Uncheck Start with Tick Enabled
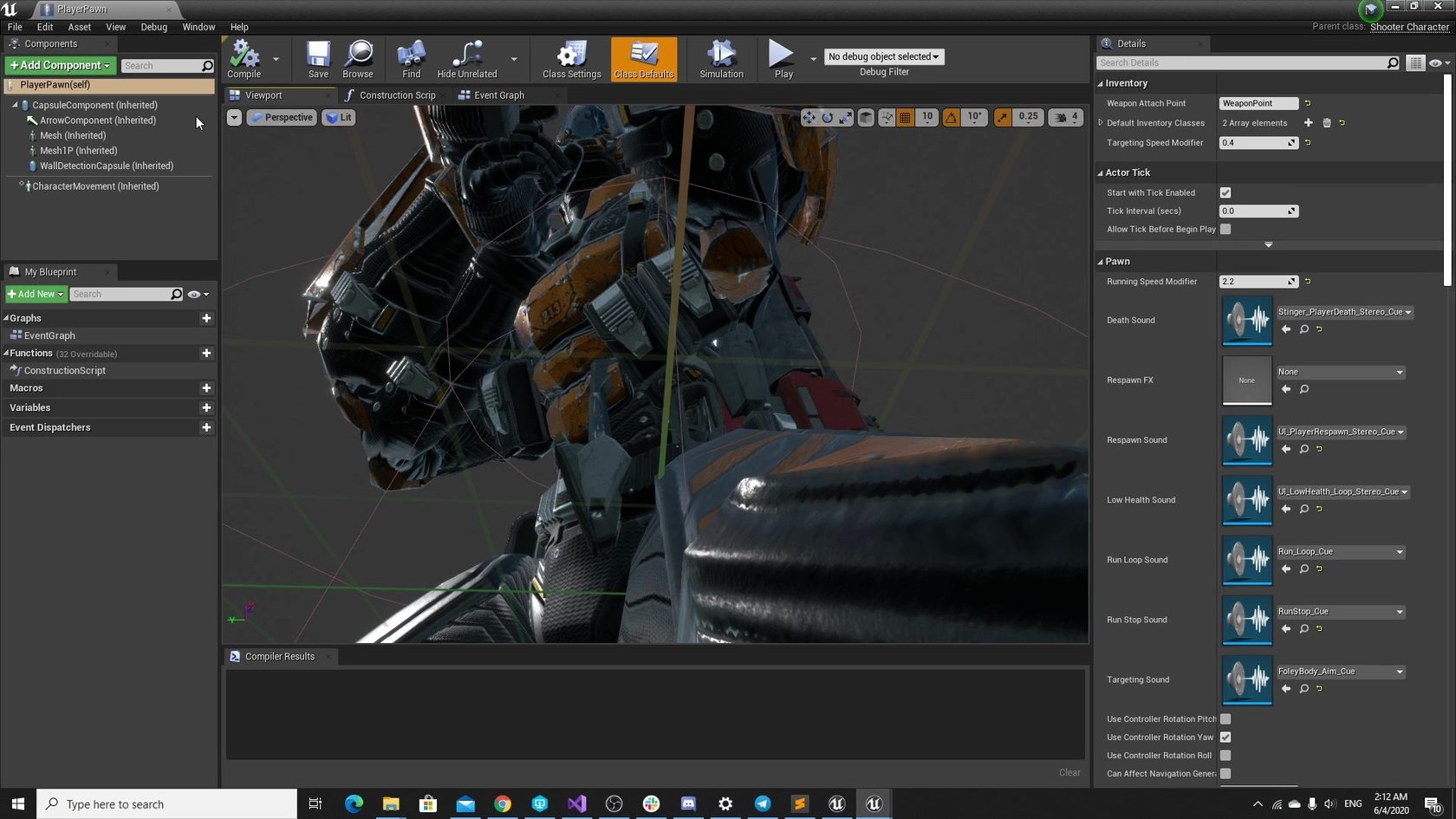Screen dimensions: 1456x819 click(1225, 192)
